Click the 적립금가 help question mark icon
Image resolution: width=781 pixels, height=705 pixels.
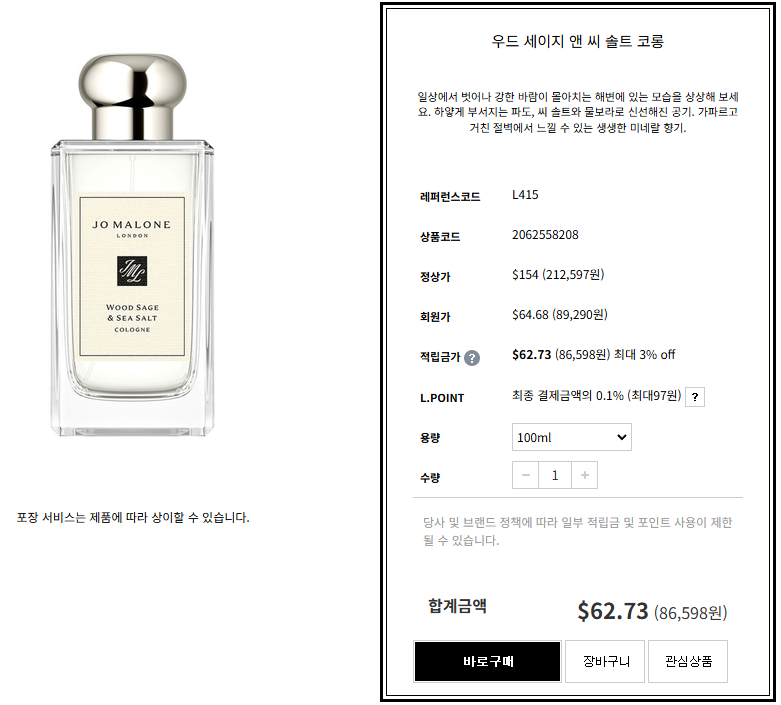pyautogui.click(x=472, y=358)
